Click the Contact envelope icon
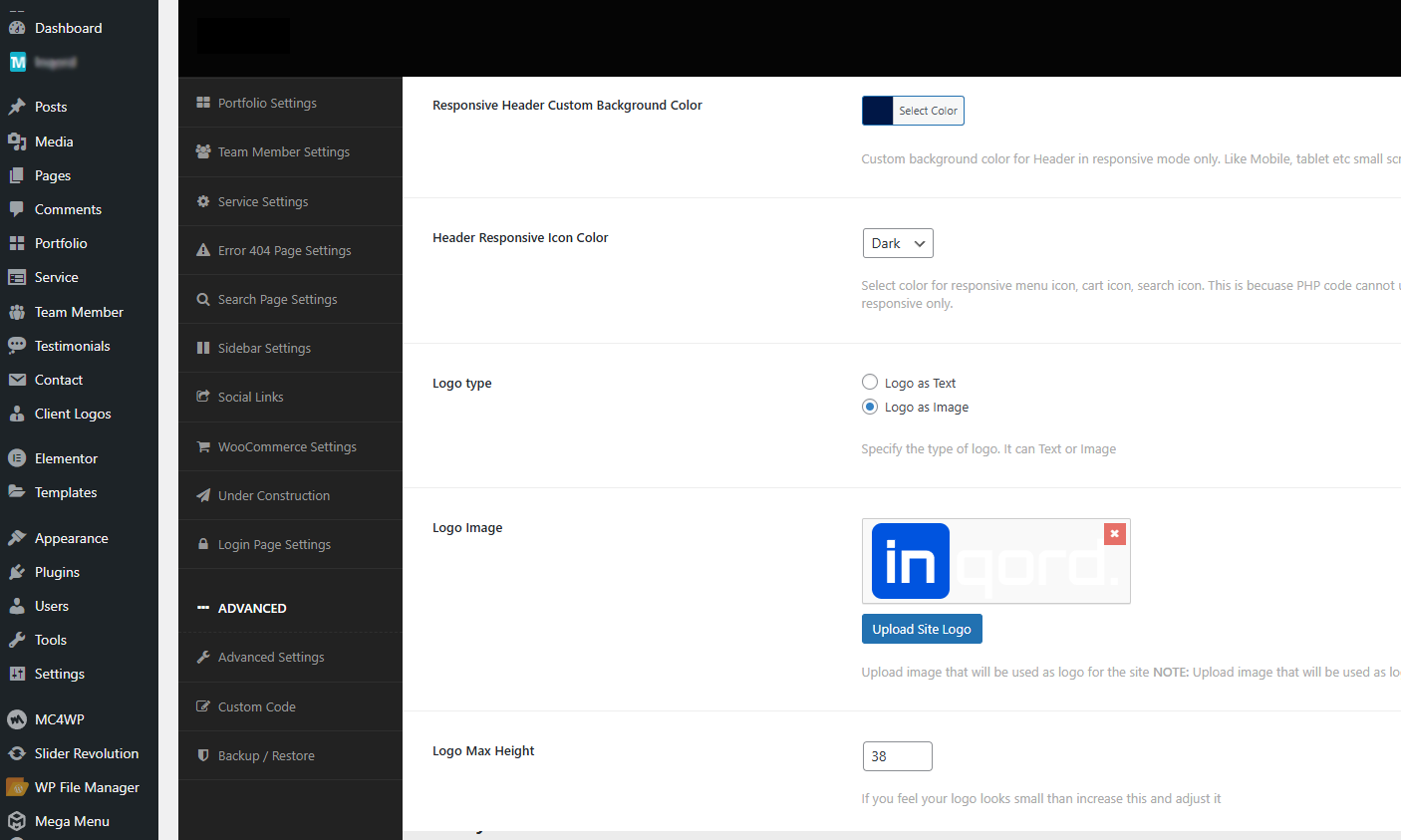This screenshot has height=840, width=1401. 17,380
